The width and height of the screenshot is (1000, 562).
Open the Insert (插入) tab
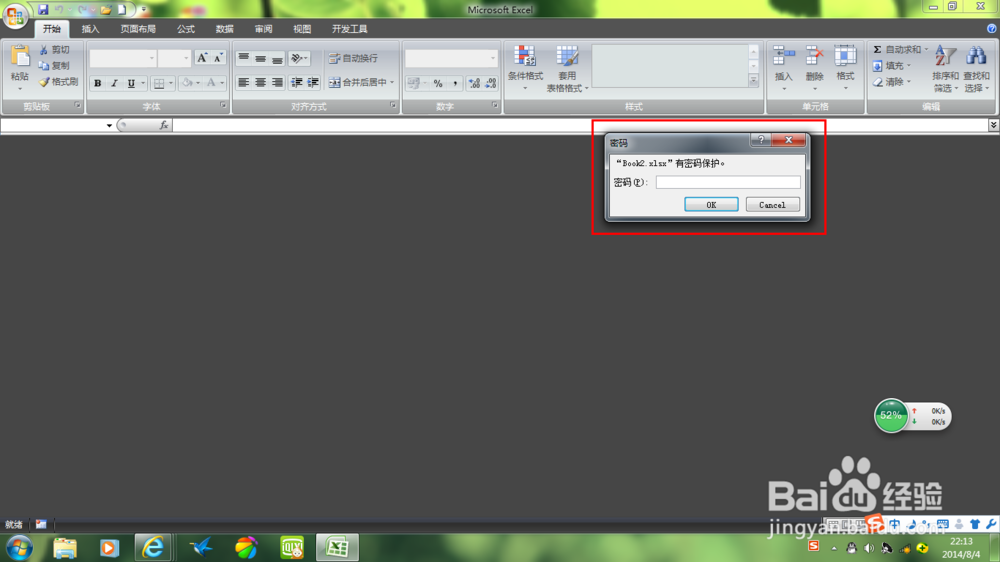pyautogui.click(x=91, y=29)
